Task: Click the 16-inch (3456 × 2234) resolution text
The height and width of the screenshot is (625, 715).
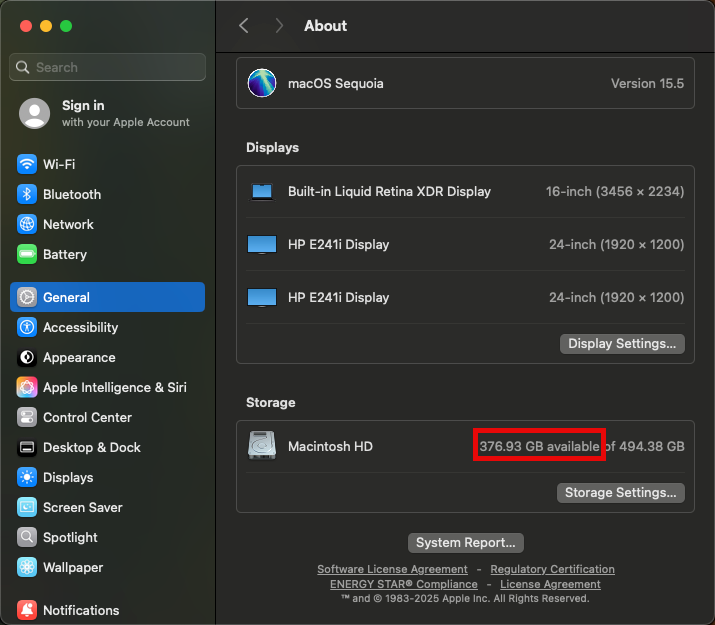Action: click(615, 191)
